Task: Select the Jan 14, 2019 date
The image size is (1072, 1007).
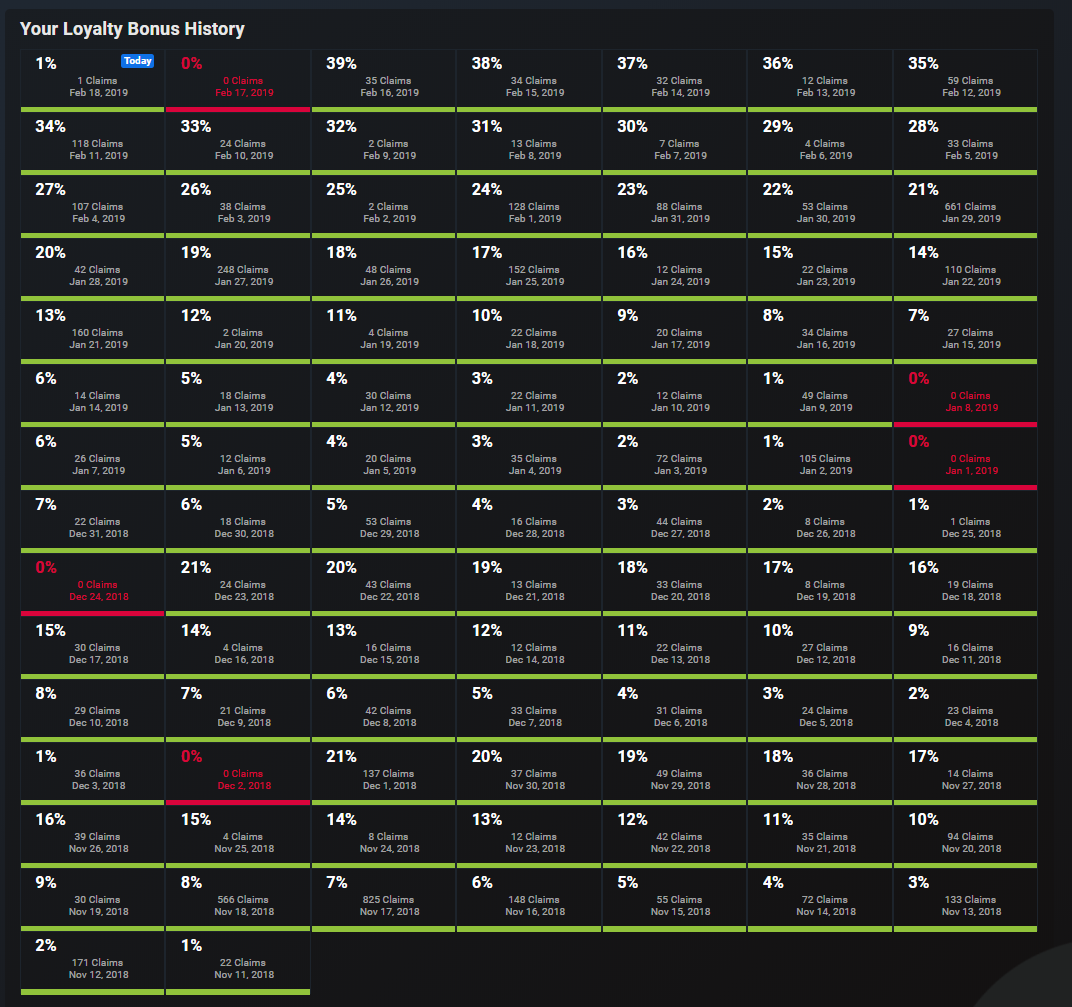Action: 98,407
